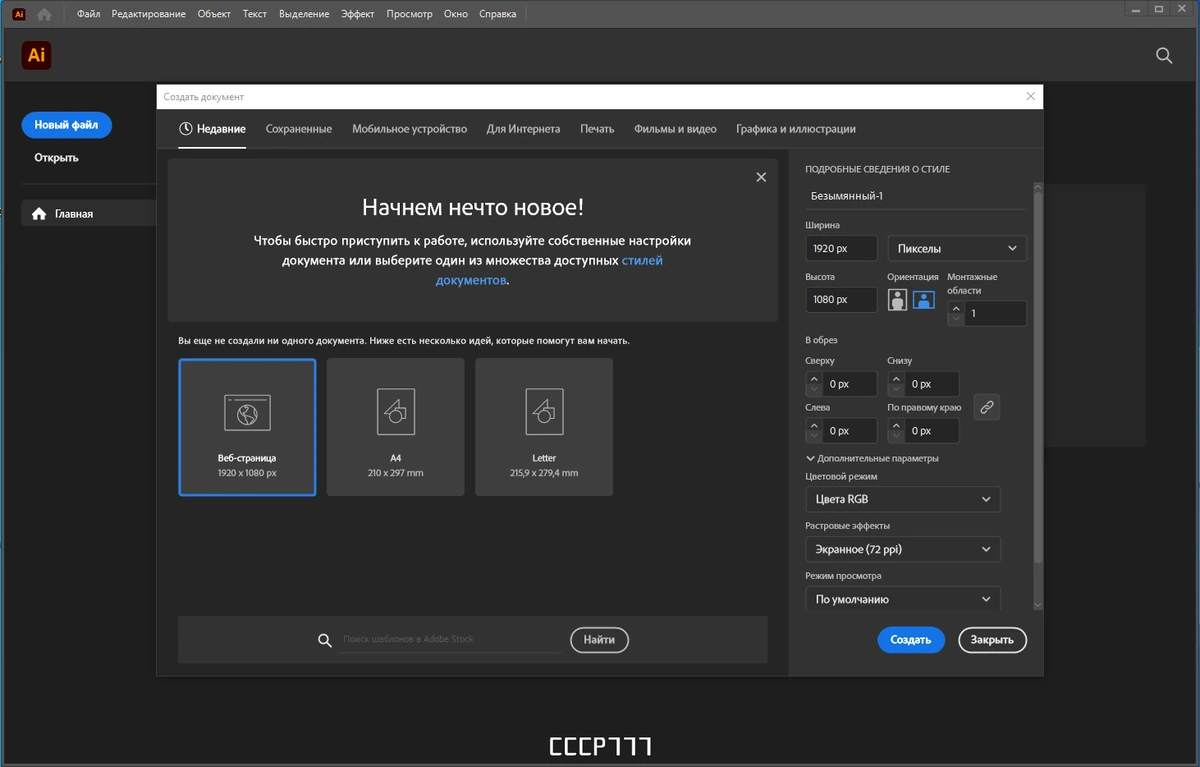This screenshot has width=1200, height=767.
Task: Click the home icon in the title bar
Action: coord(44,14)
